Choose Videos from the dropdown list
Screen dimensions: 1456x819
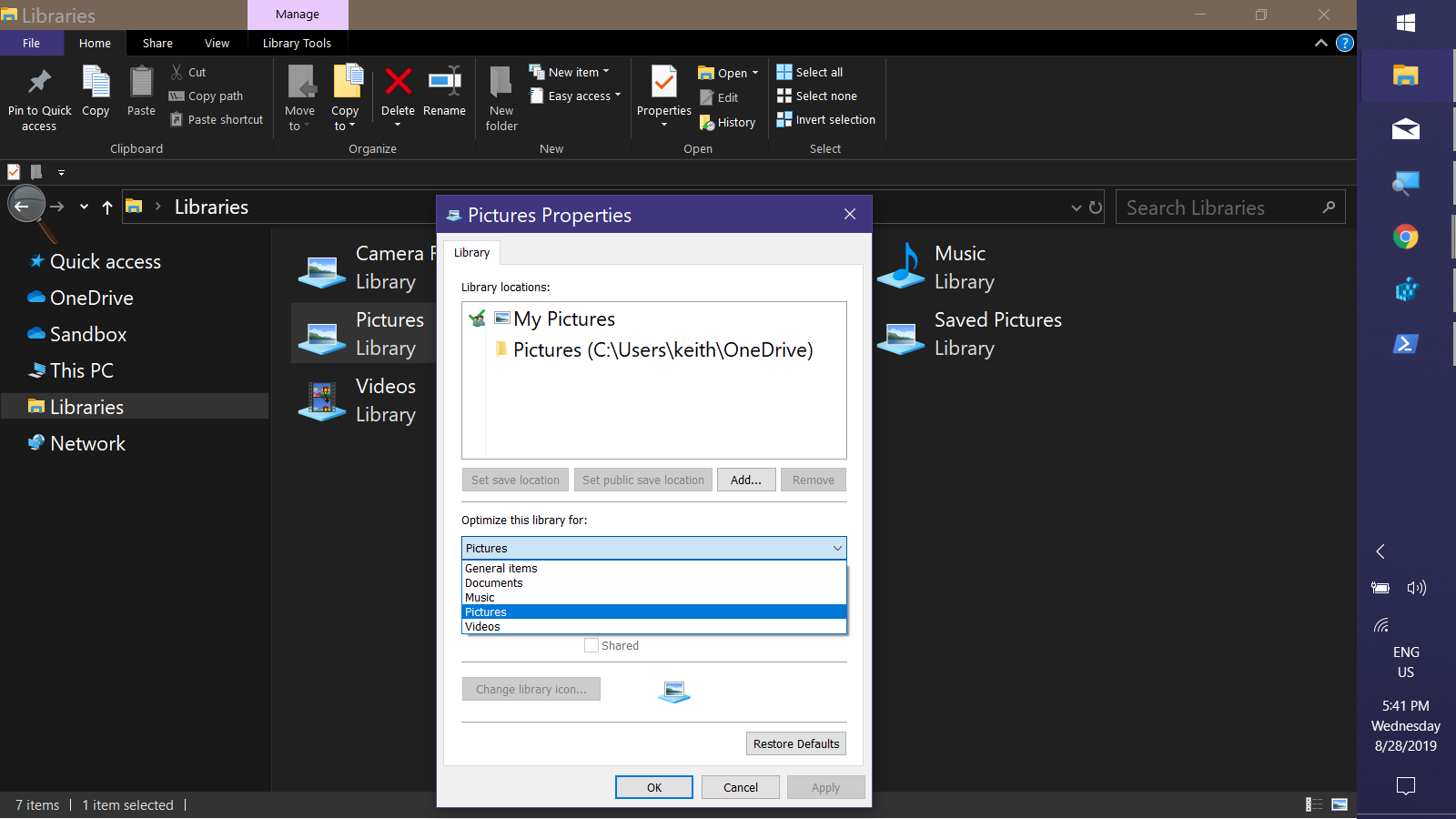pyautogui.click(x=654, y=627)
